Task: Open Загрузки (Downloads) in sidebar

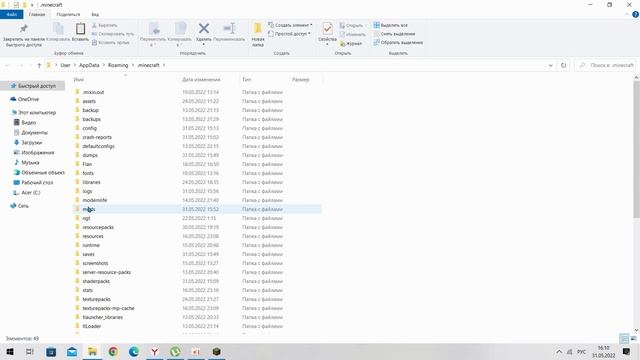Action: pos(28,142)
